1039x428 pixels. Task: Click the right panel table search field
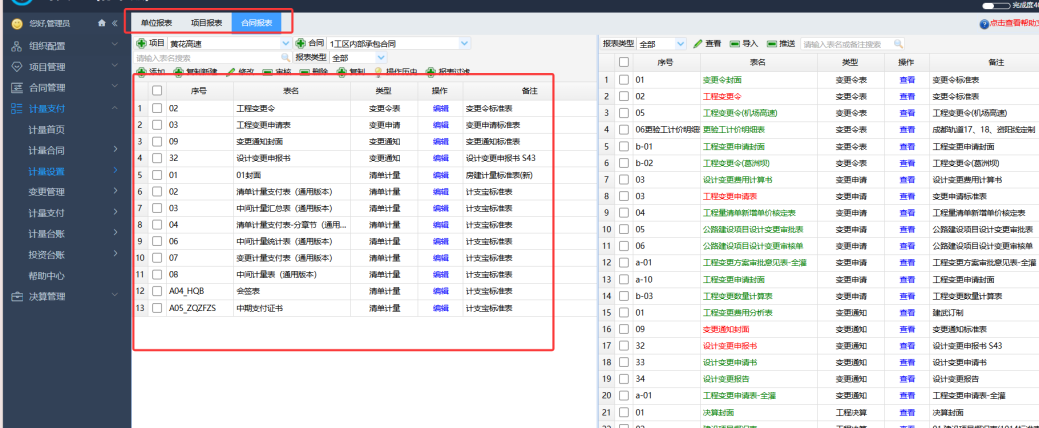852,44
